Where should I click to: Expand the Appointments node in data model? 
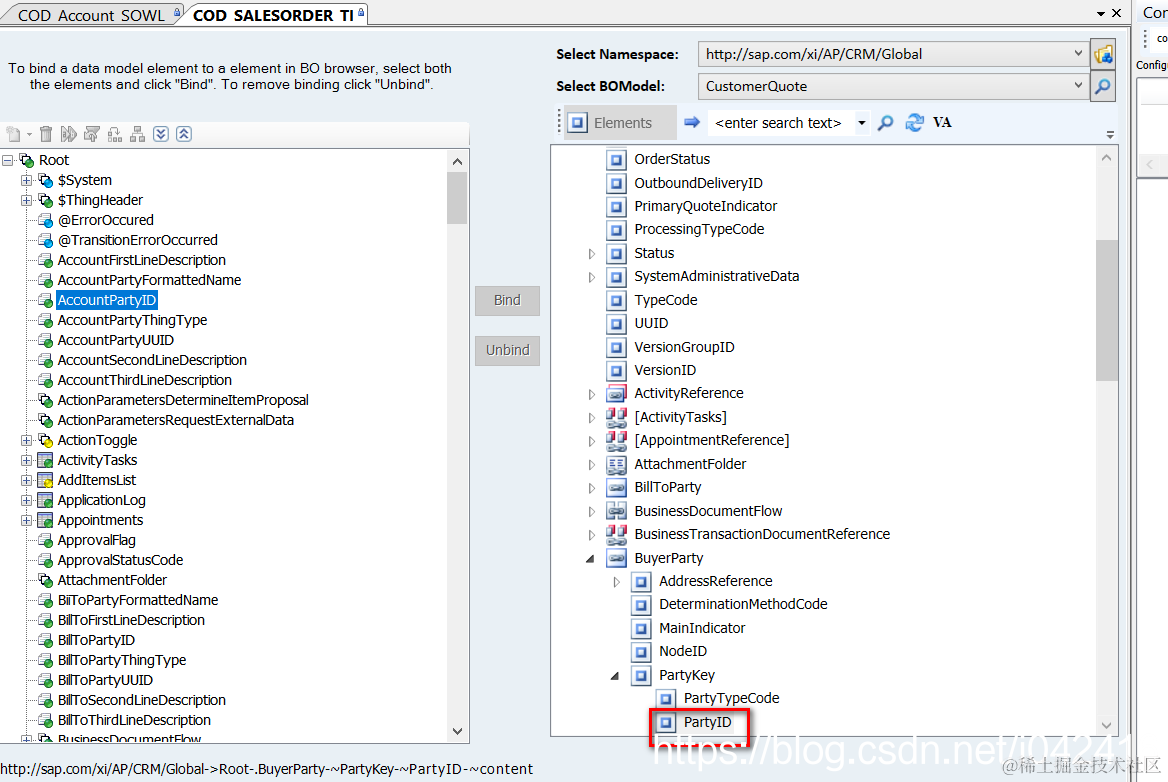click(x=27, y=521)
